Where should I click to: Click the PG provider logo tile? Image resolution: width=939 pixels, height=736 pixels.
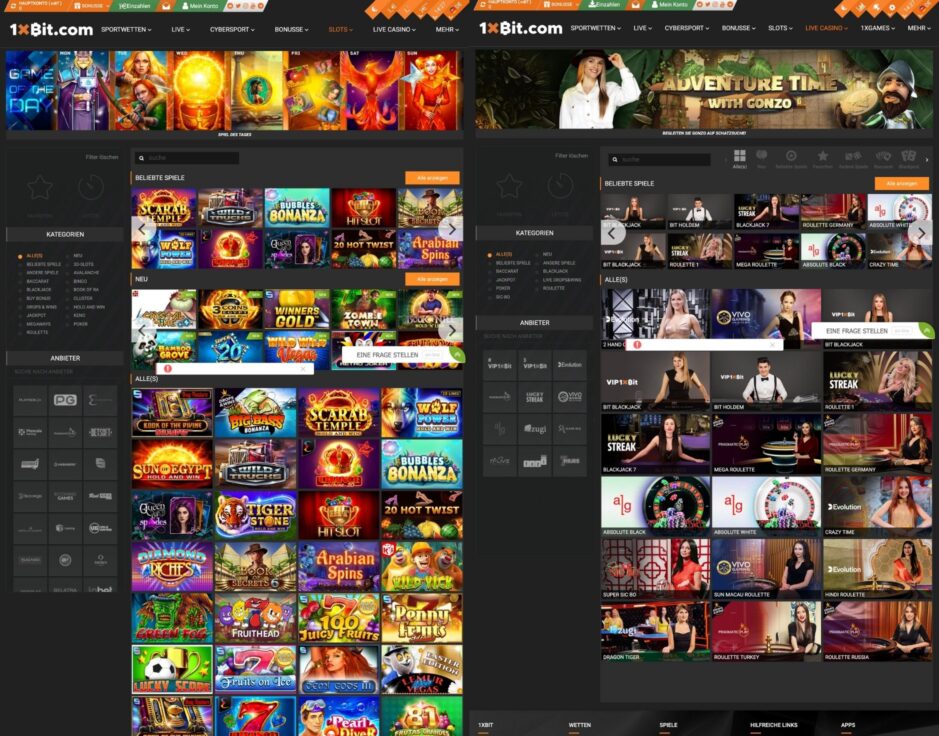tap(65, 400)
